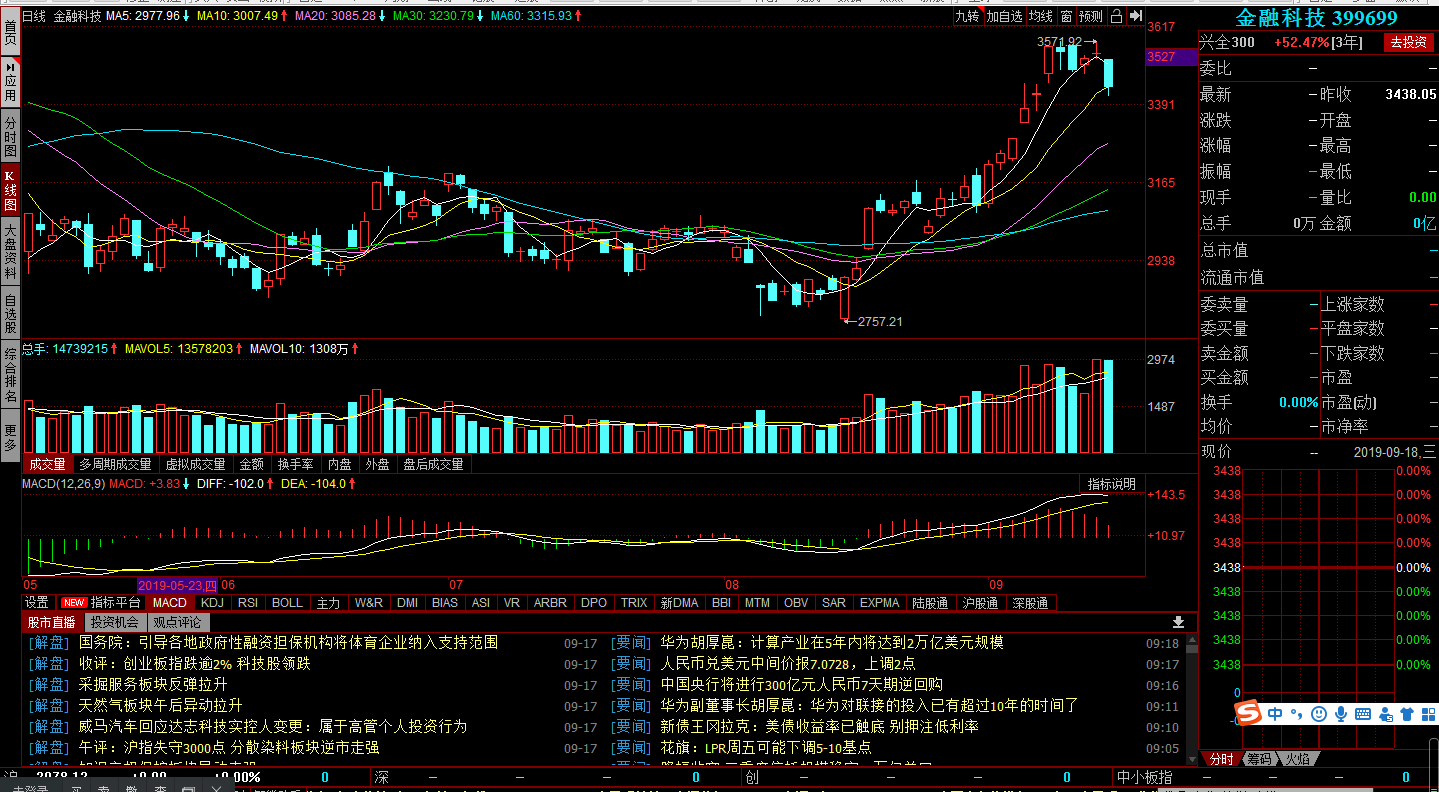
Task: Click the NEW indicator platform badge
Action: (74, 603)
